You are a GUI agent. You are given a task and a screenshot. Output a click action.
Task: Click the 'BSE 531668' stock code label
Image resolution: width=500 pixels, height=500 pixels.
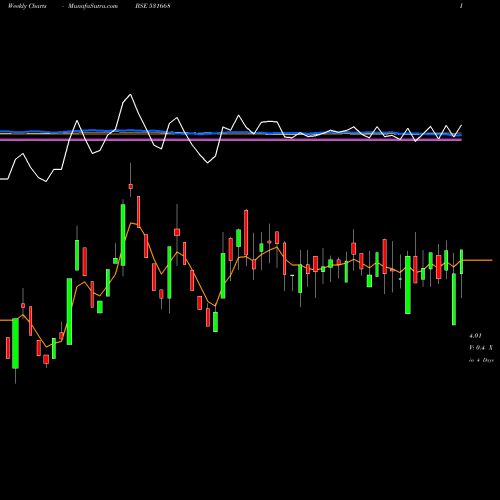153,6
